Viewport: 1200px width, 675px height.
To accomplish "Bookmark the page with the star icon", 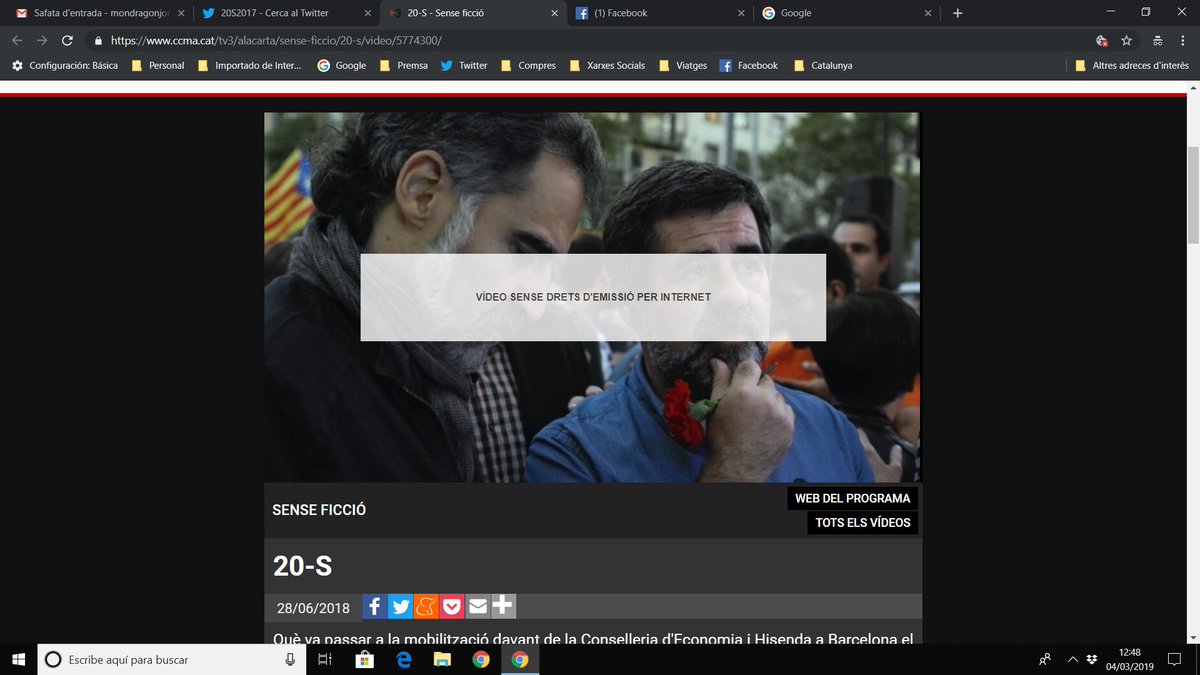I will (1128, 42).
